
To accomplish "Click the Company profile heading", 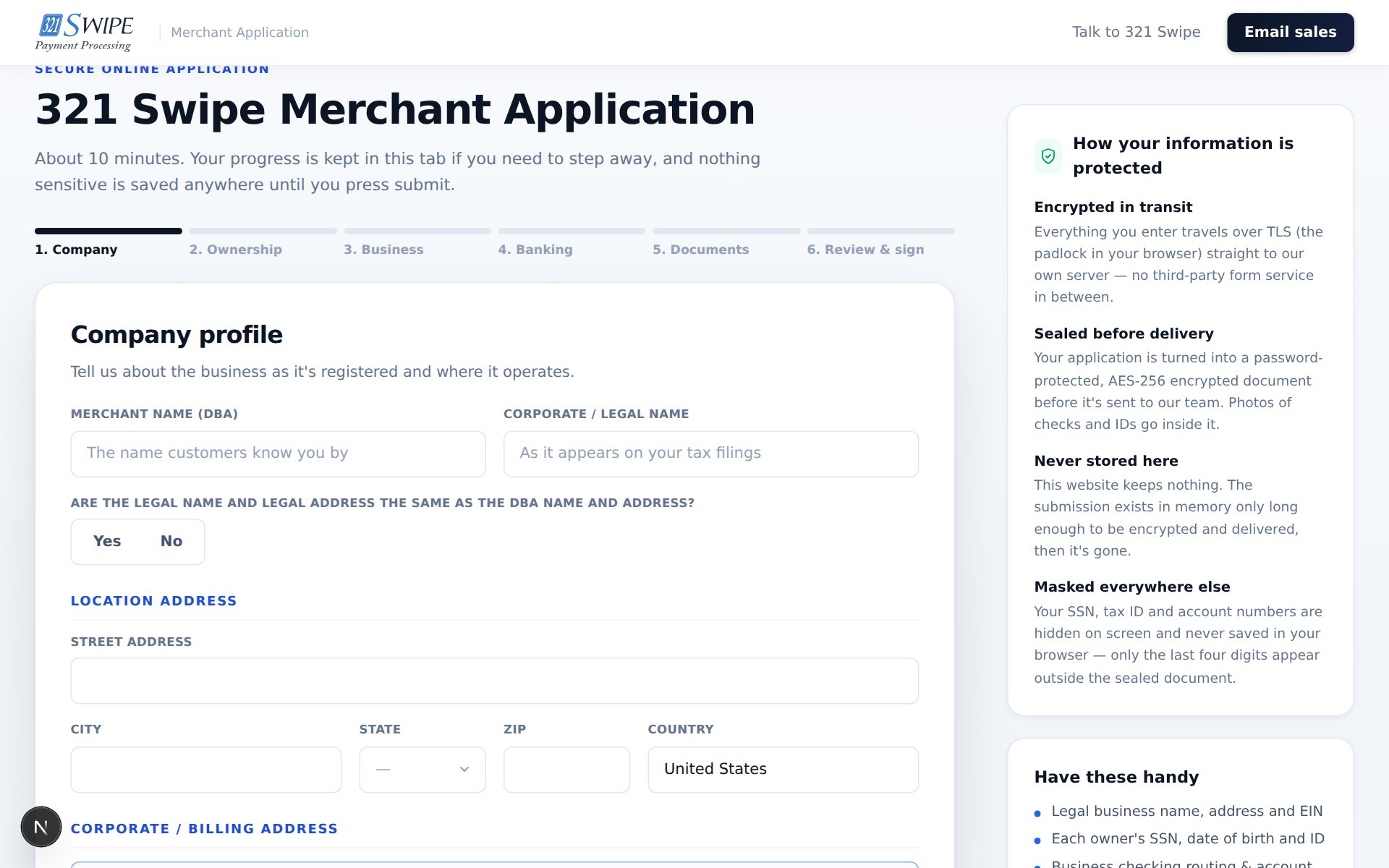I will tap(177, 335).
